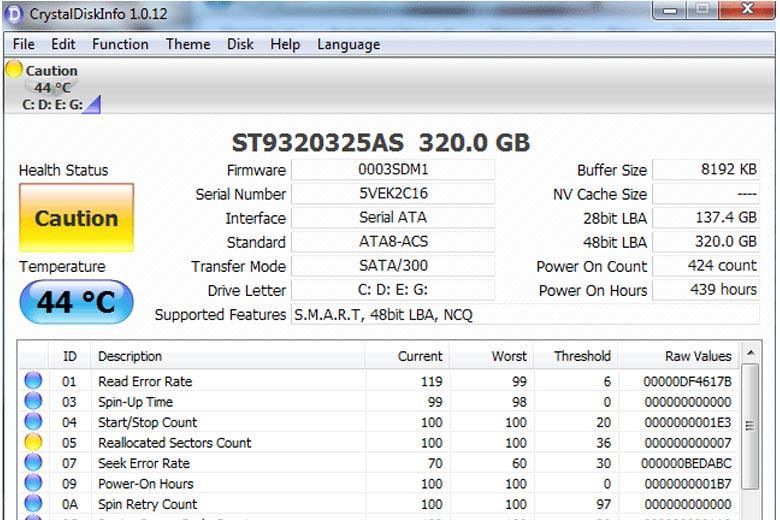Image resolution: width=780 pixels, height=520 pixels.
Task: Click the yellow Caution health status button
Action: tap(77, 218)
